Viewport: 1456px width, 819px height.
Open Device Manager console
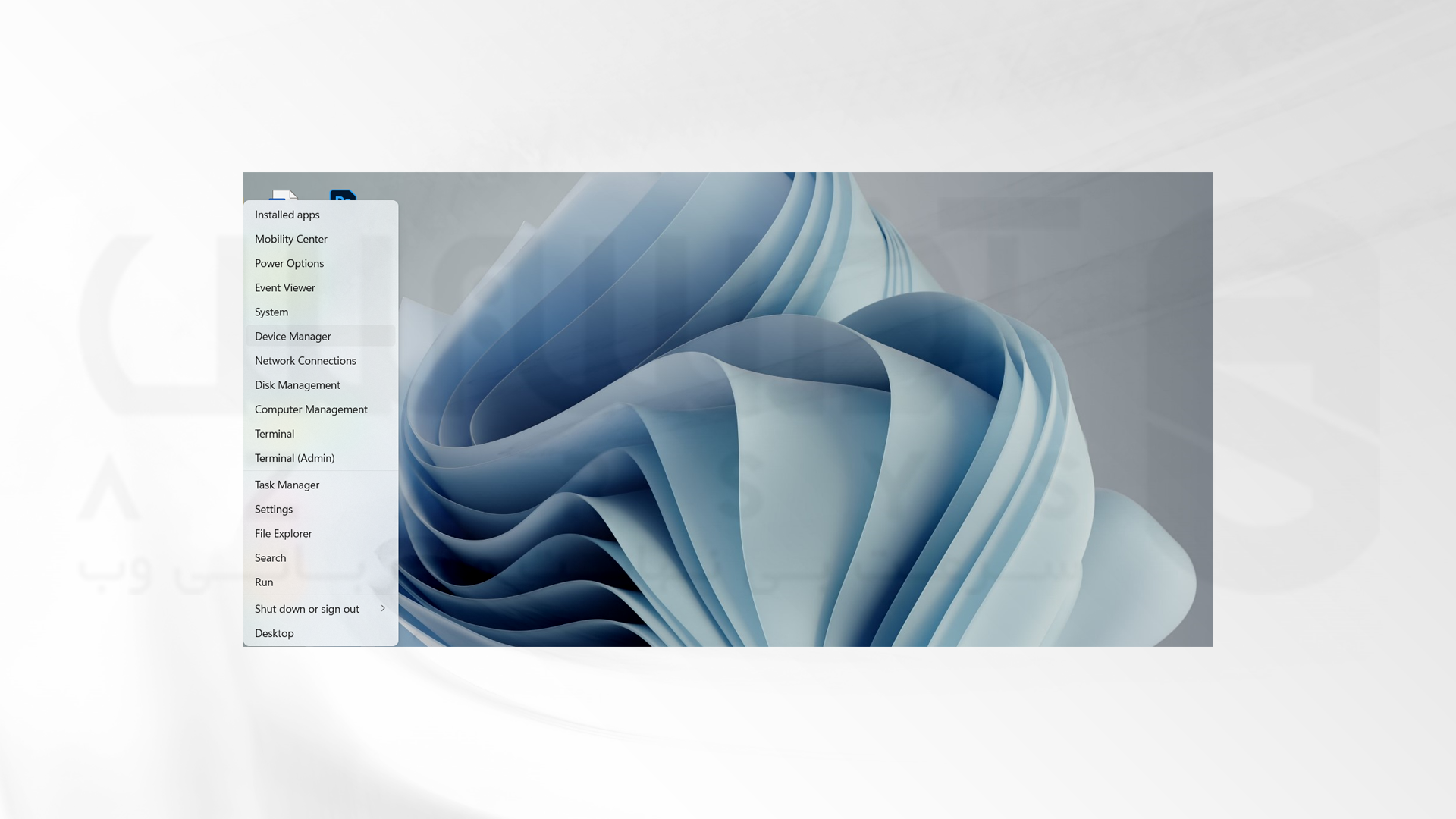[293, 335]
